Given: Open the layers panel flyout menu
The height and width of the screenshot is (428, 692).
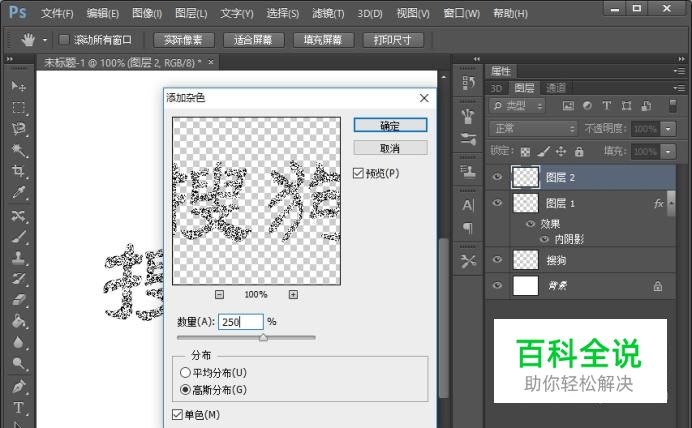Looking at the screenshot, I should [680, 88].
